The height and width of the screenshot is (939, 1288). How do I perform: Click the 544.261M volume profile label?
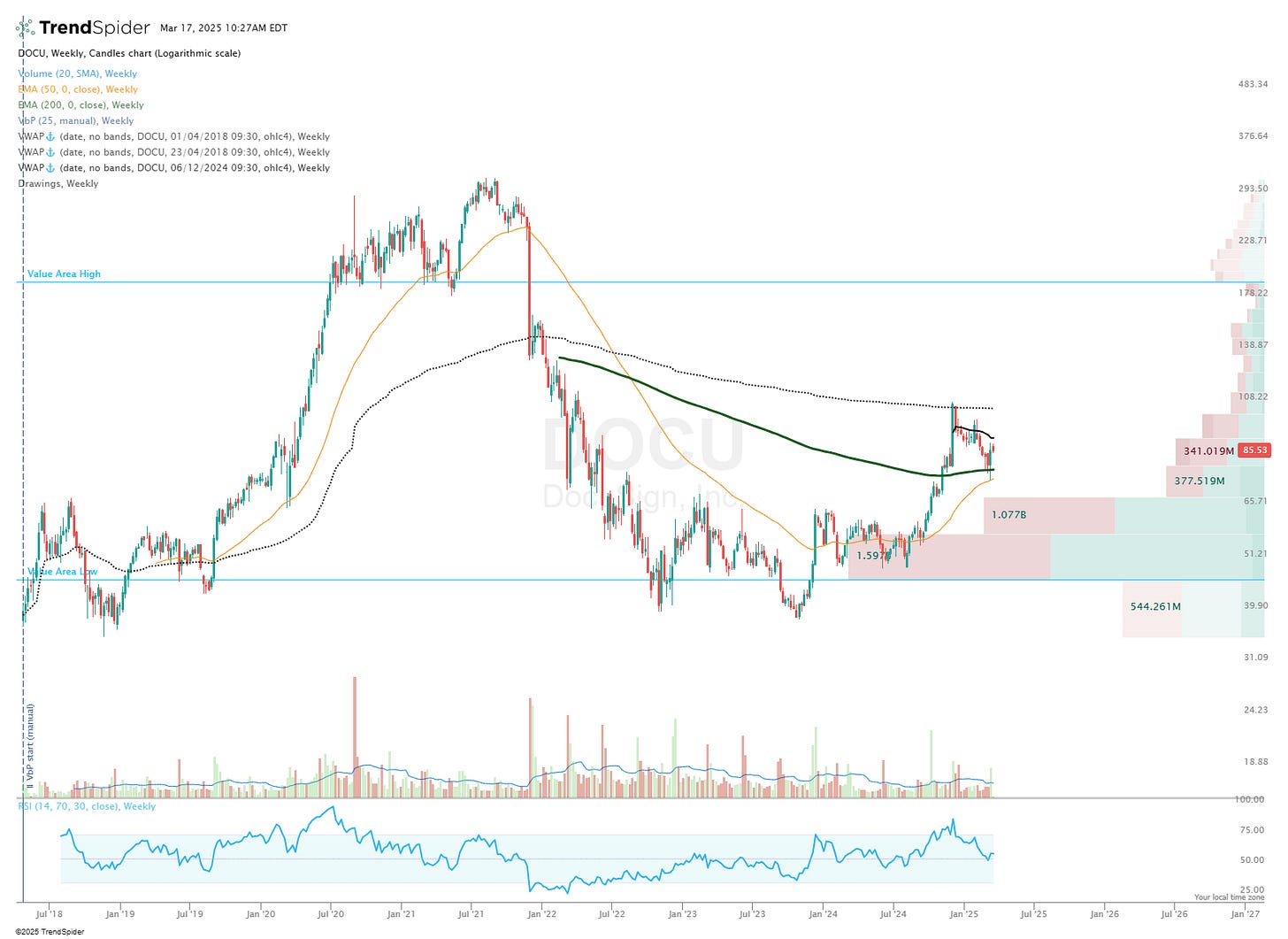tap(1155, 607)
